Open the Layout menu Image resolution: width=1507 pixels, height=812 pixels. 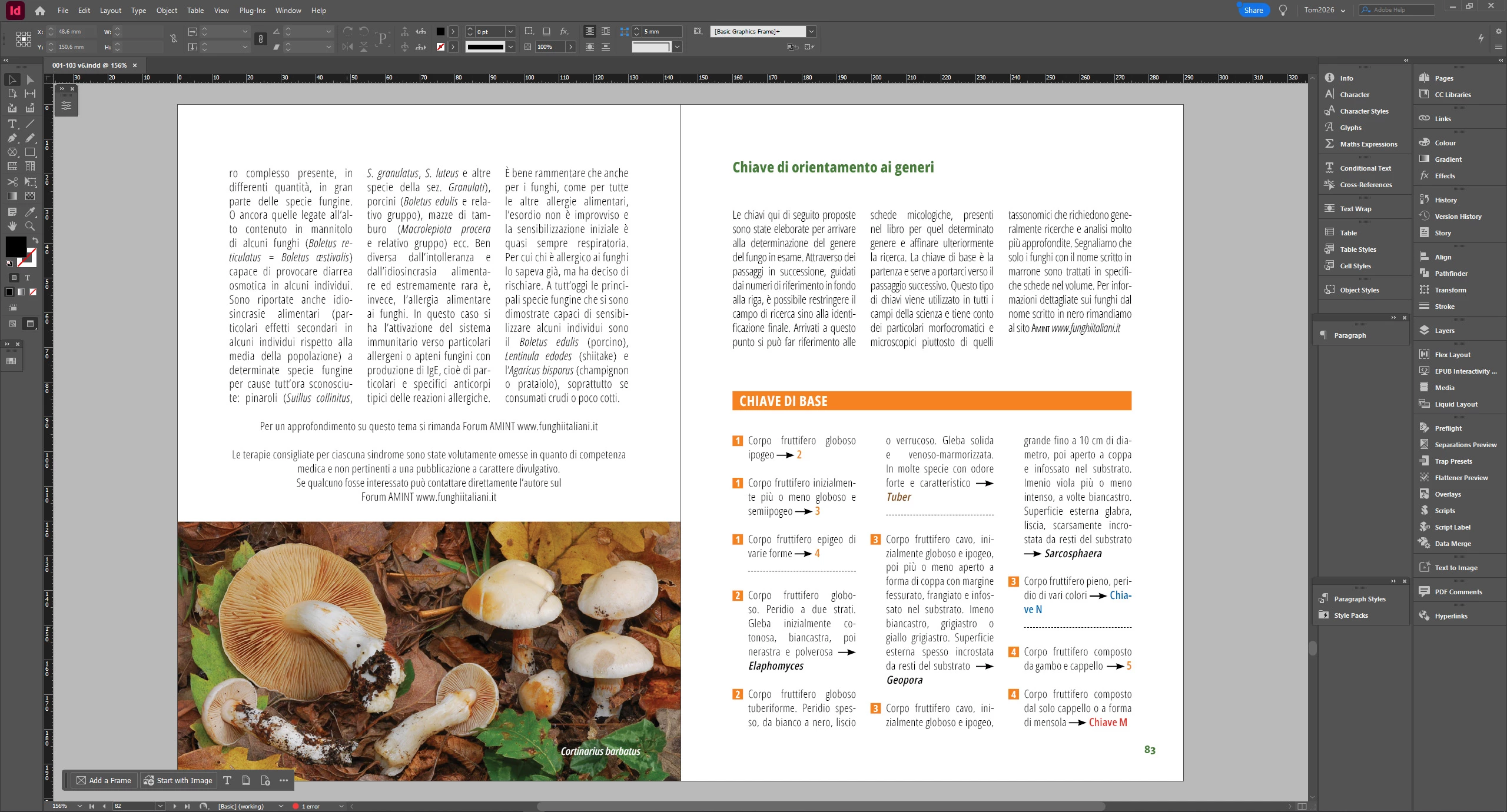tap(110, 11)
